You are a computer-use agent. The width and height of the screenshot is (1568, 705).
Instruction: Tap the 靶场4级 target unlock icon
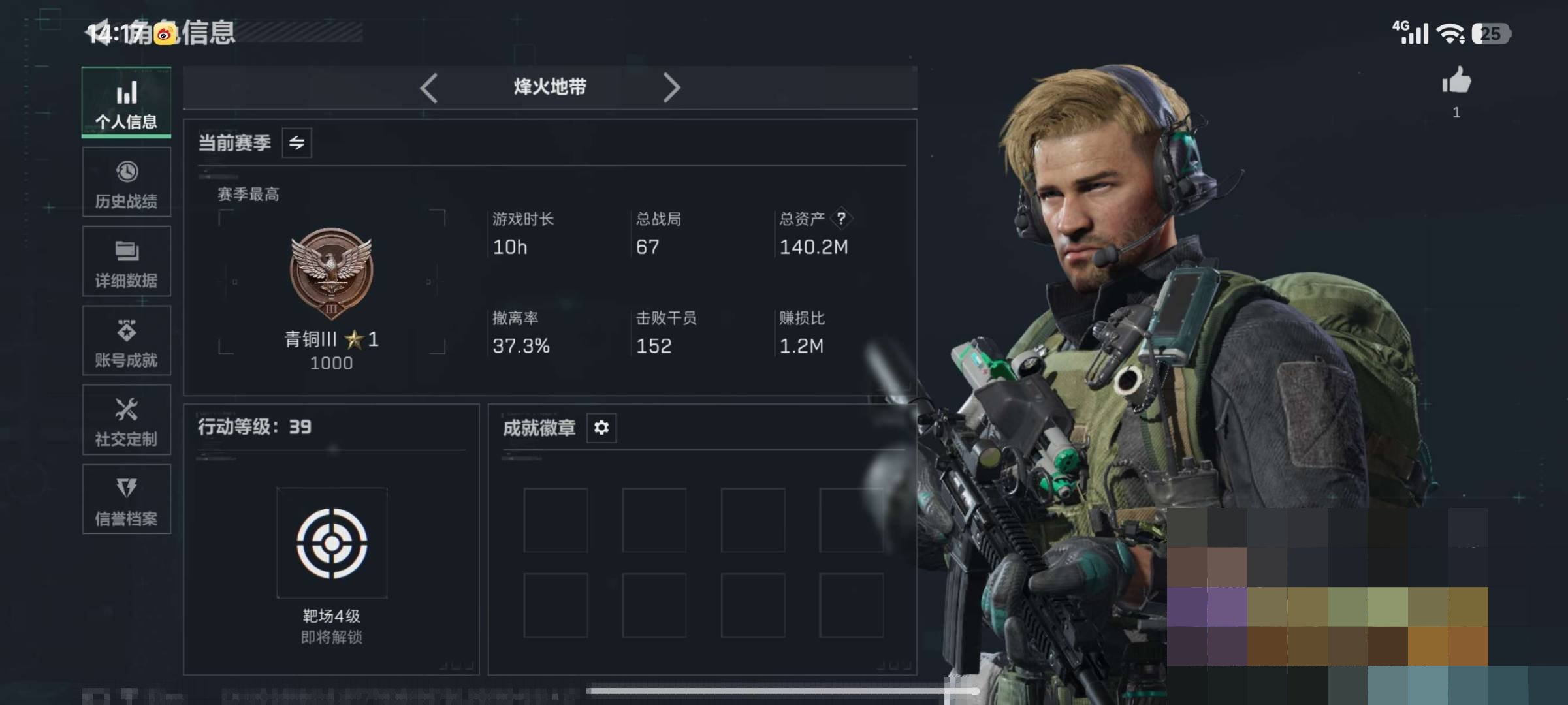pyautogui.click(x=332, y=543)
